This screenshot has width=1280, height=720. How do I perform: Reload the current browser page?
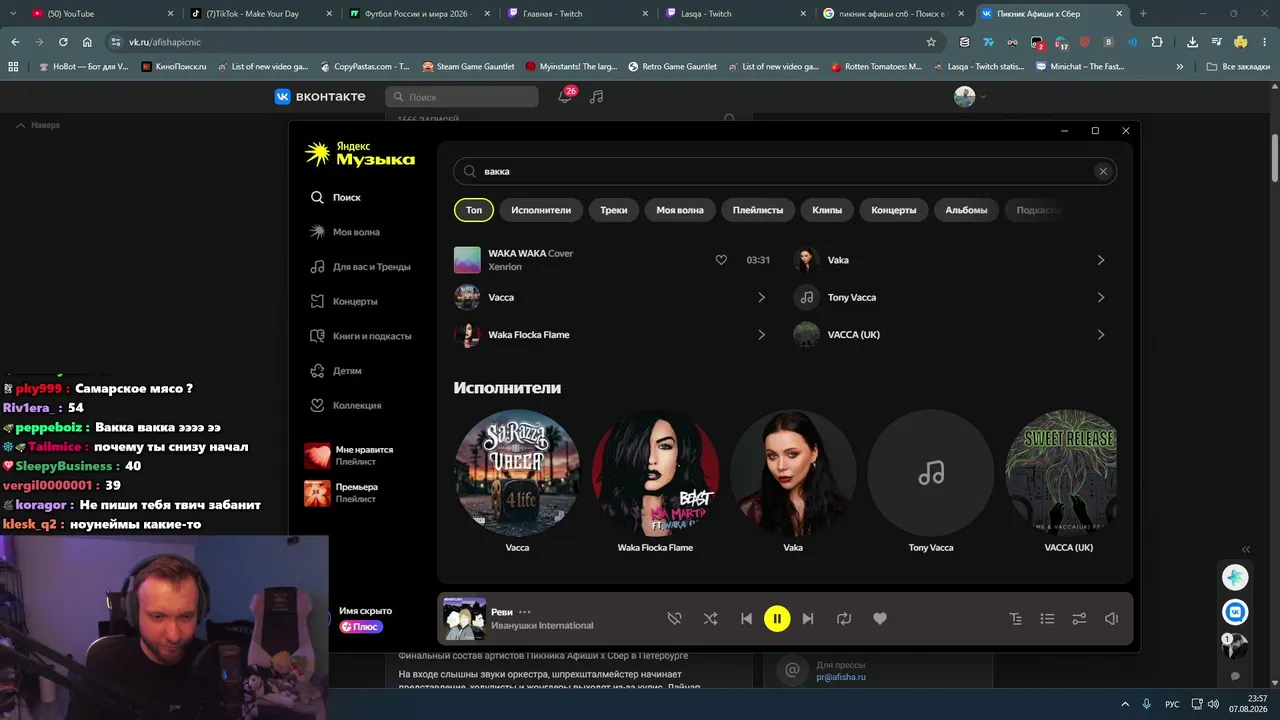pos(63,42)
